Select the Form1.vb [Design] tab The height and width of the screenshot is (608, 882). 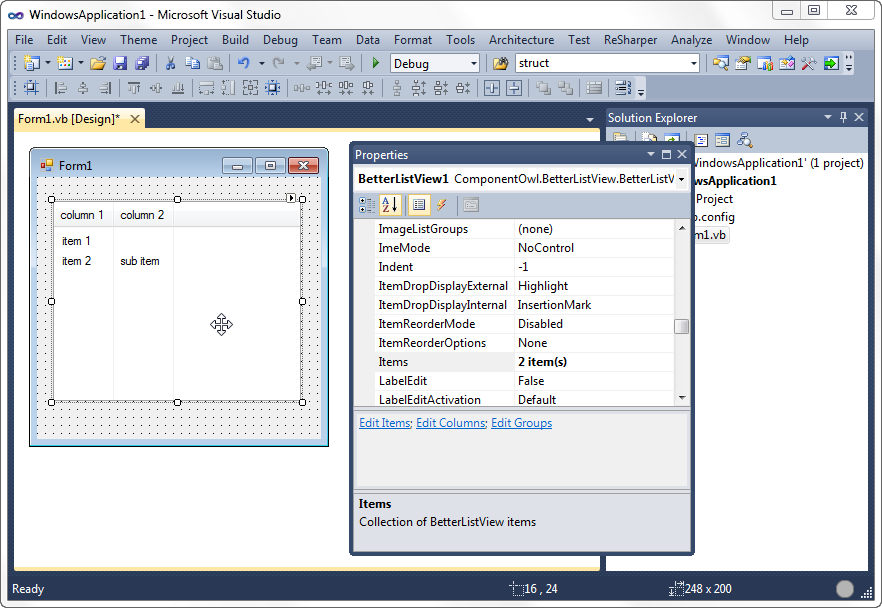click(x=68, y=119)
